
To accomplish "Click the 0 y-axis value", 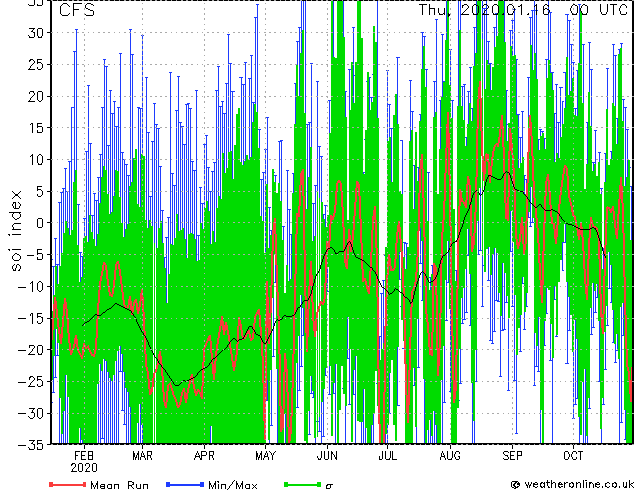I will coord(40,223).
